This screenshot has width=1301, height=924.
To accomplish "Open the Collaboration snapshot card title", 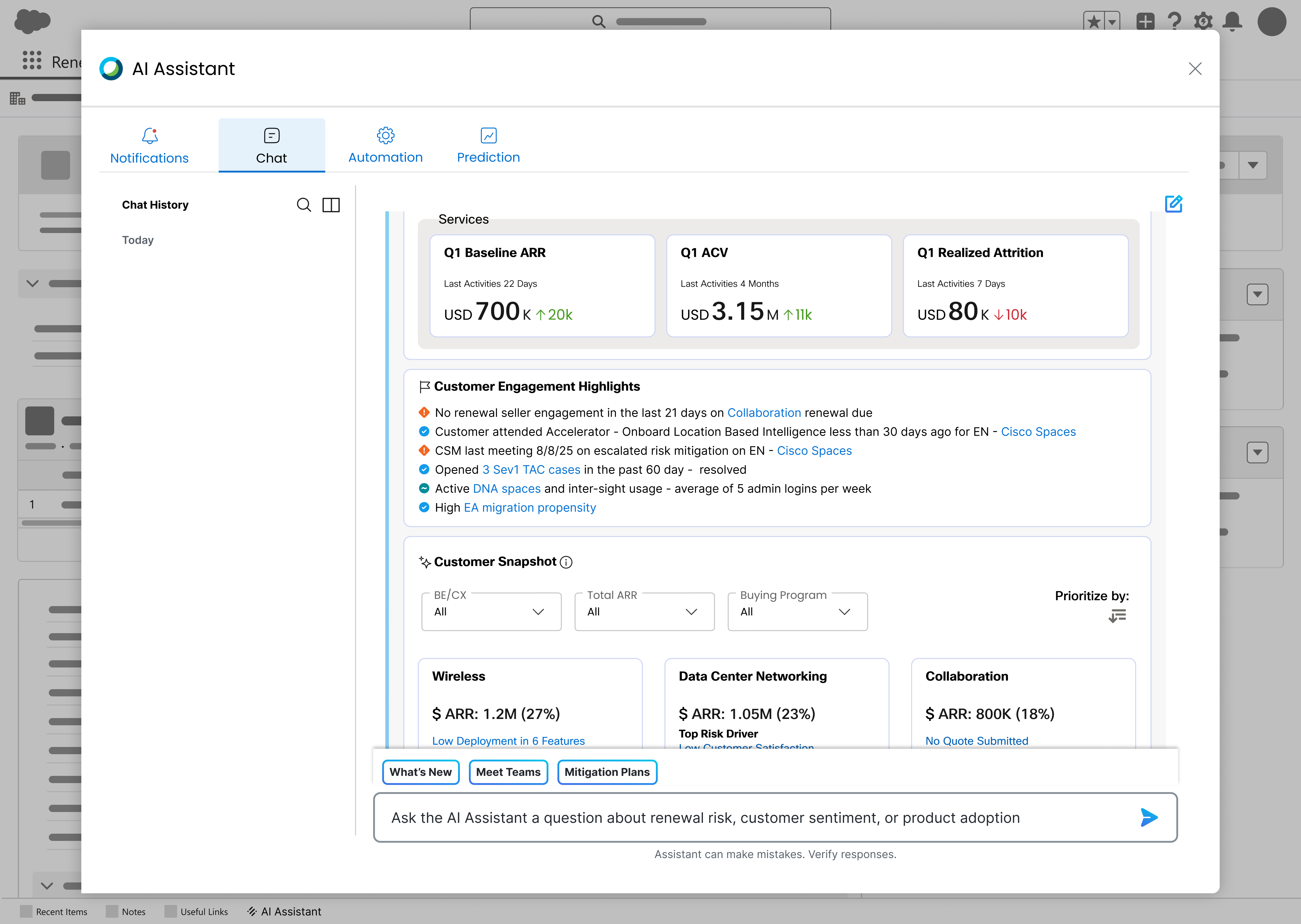I will point(966,677).
